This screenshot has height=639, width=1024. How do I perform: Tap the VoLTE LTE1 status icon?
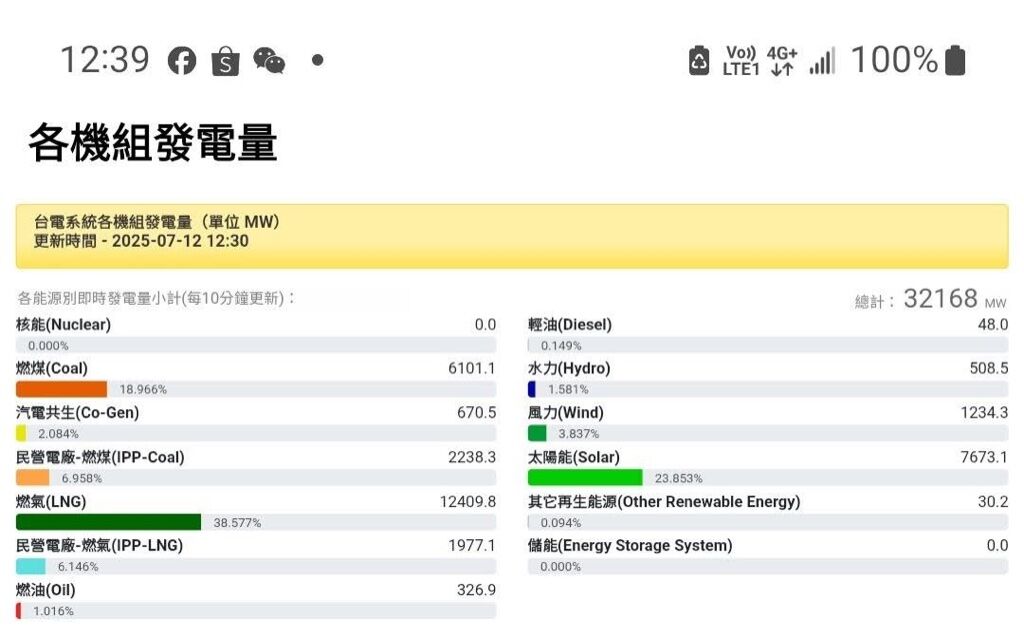point(741,61)
